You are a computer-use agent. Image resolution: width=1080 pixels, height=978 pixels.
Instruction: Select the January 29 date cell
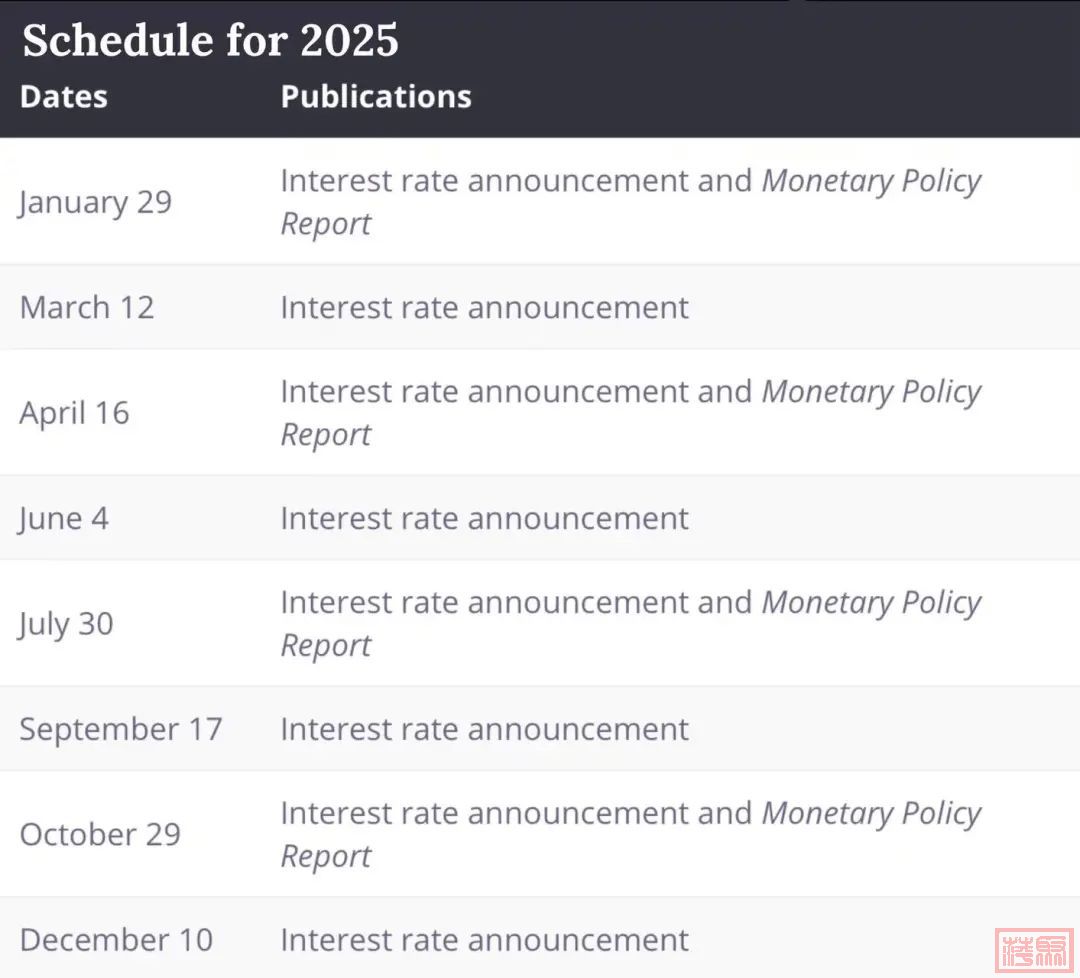click(95, 202)
